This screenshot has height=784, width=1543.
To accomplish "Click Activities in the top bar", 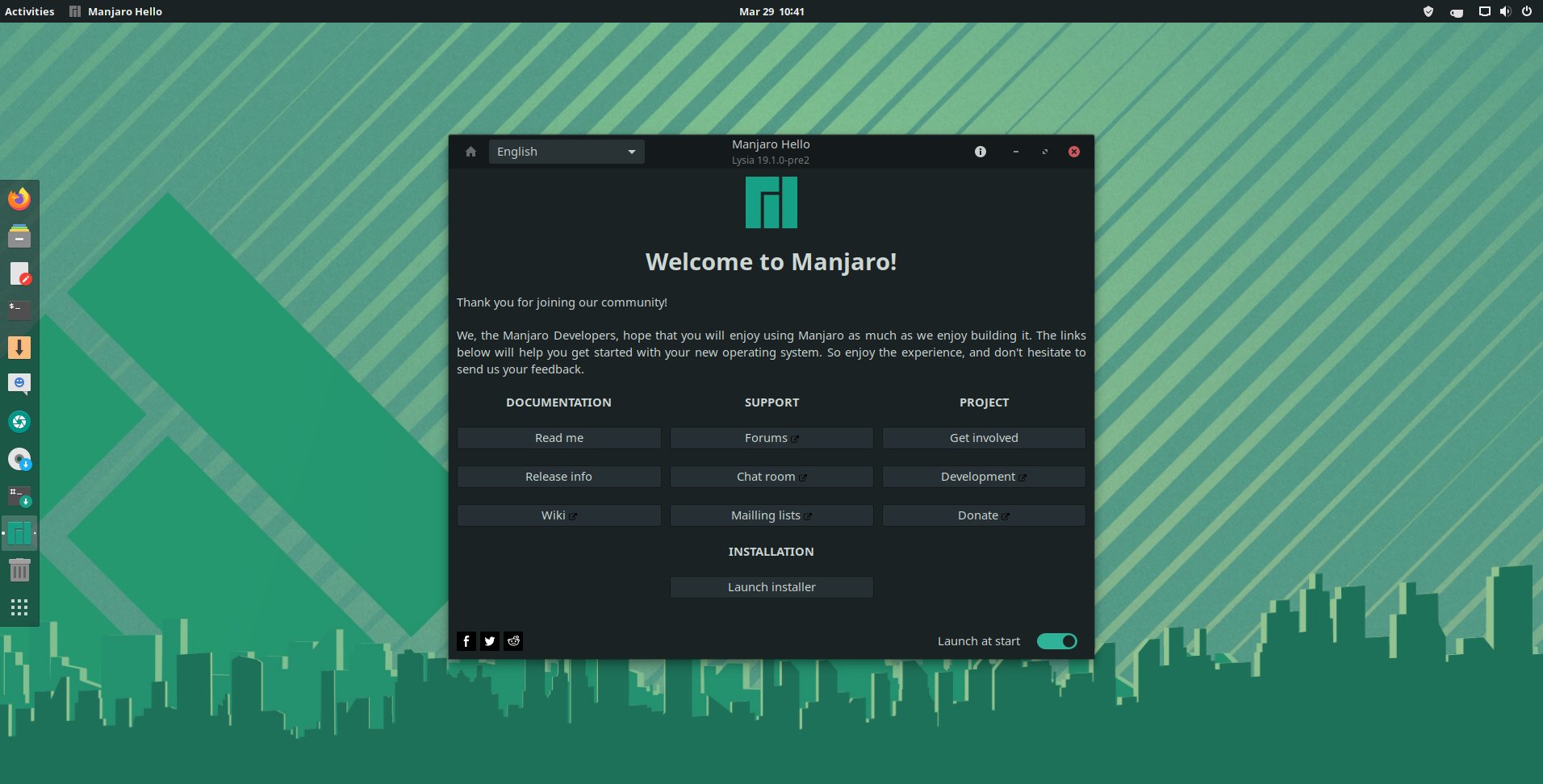I will coord(30,11).
